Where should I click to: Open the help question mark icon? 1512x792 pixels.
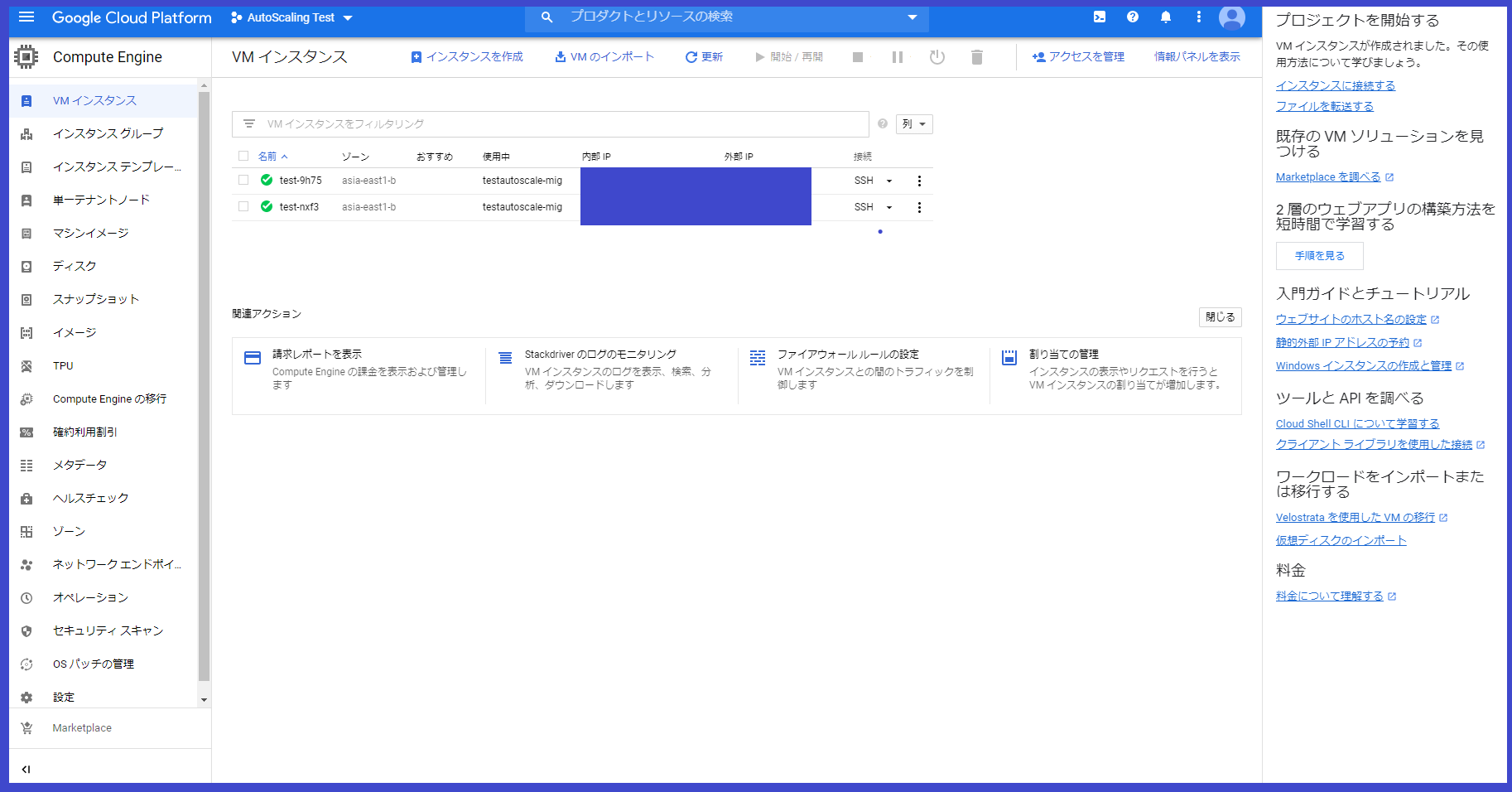[1133, 17]
